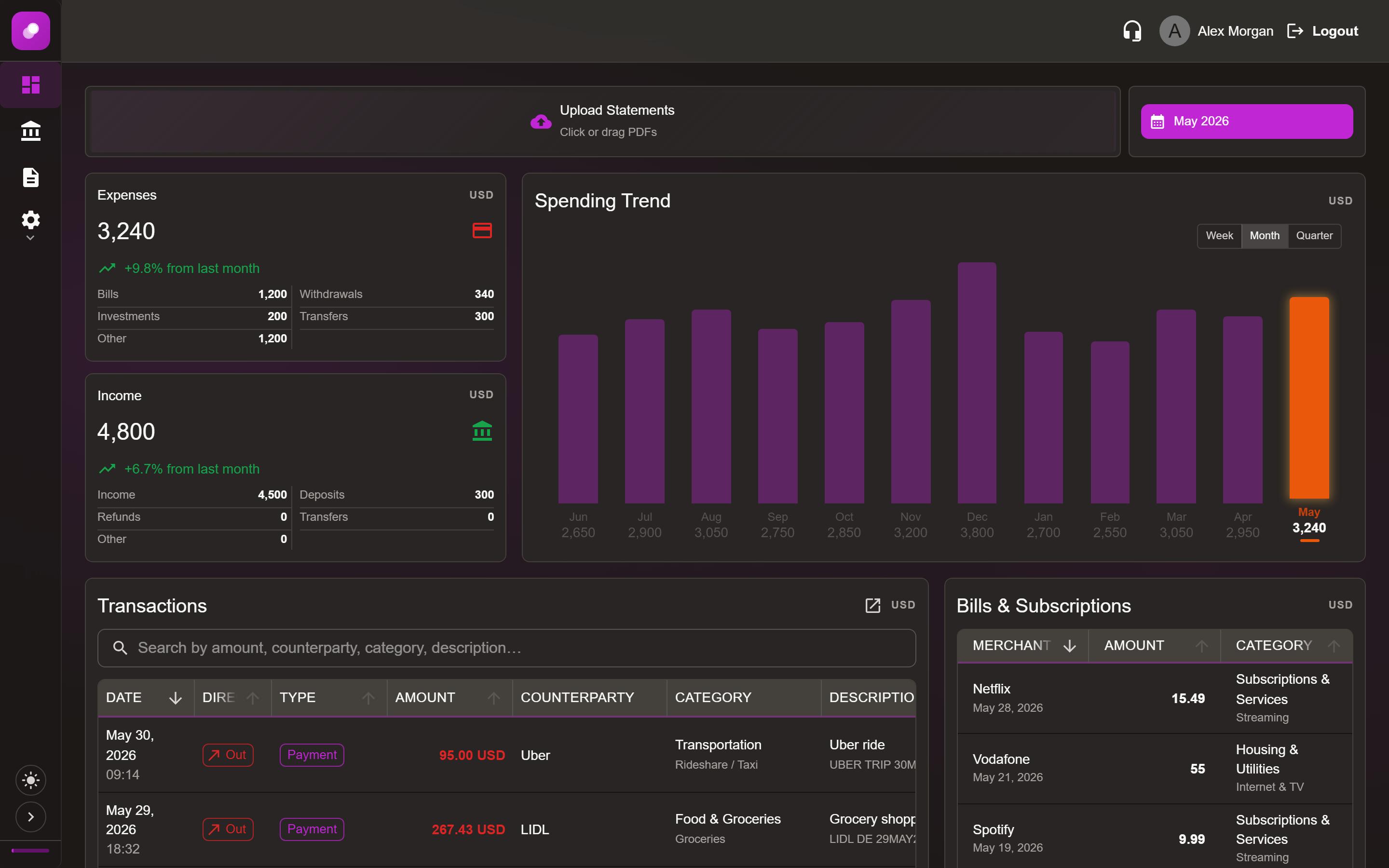The width and height of the screenshot is (1389, 868).
Task: Select the Feb 2,550 bar
Action: click(1109, 422)
